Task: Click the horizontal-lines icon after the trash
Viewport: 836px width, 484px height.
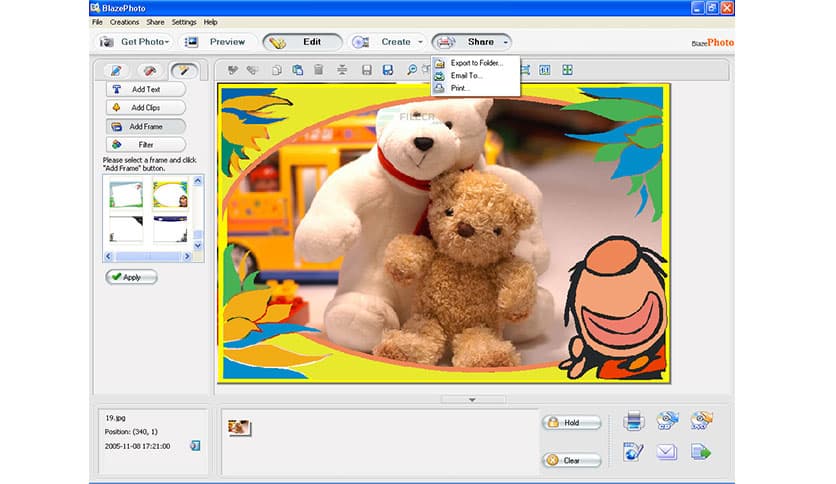Action: 342,70
